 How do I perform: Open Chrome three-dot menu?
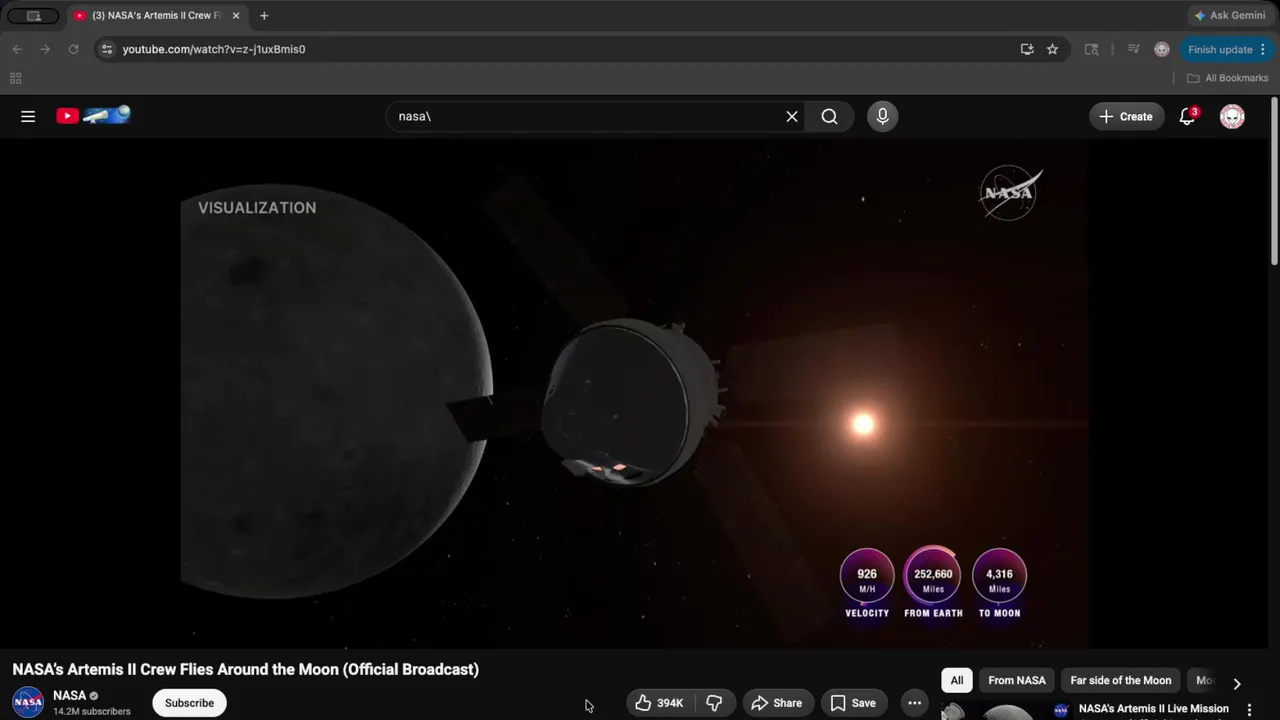[1263, 49]
